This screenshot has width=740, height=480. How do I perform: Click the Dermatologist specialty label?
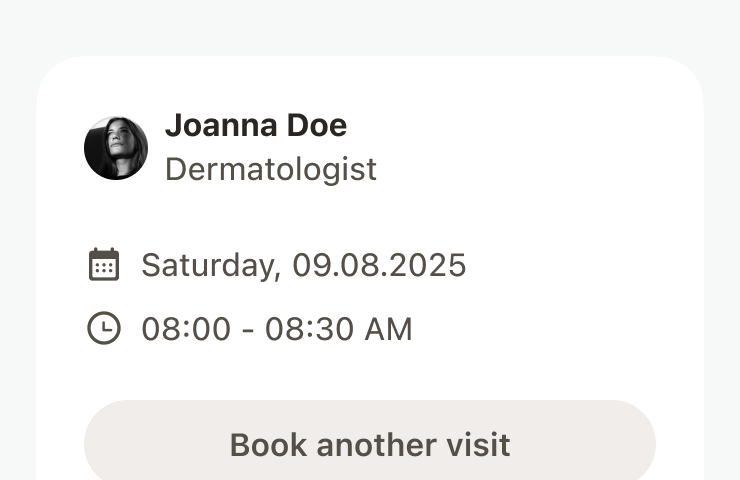tap(270, 169)
